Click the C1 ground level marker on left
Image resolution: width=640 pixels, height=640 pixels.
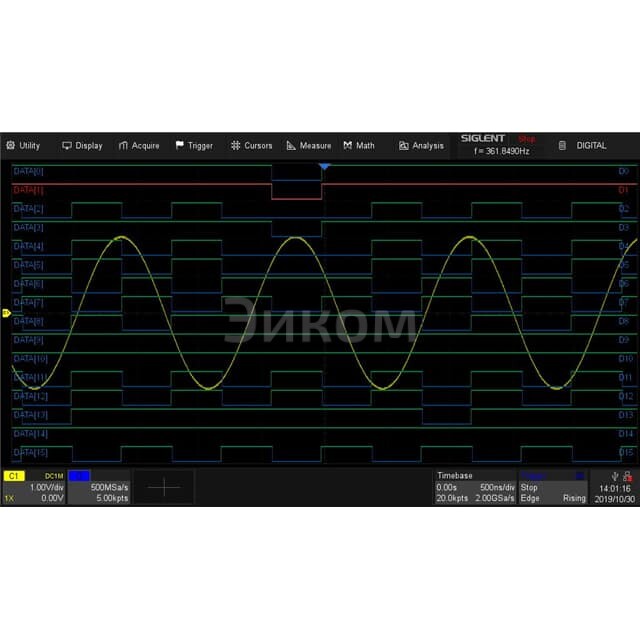[6, 314]
